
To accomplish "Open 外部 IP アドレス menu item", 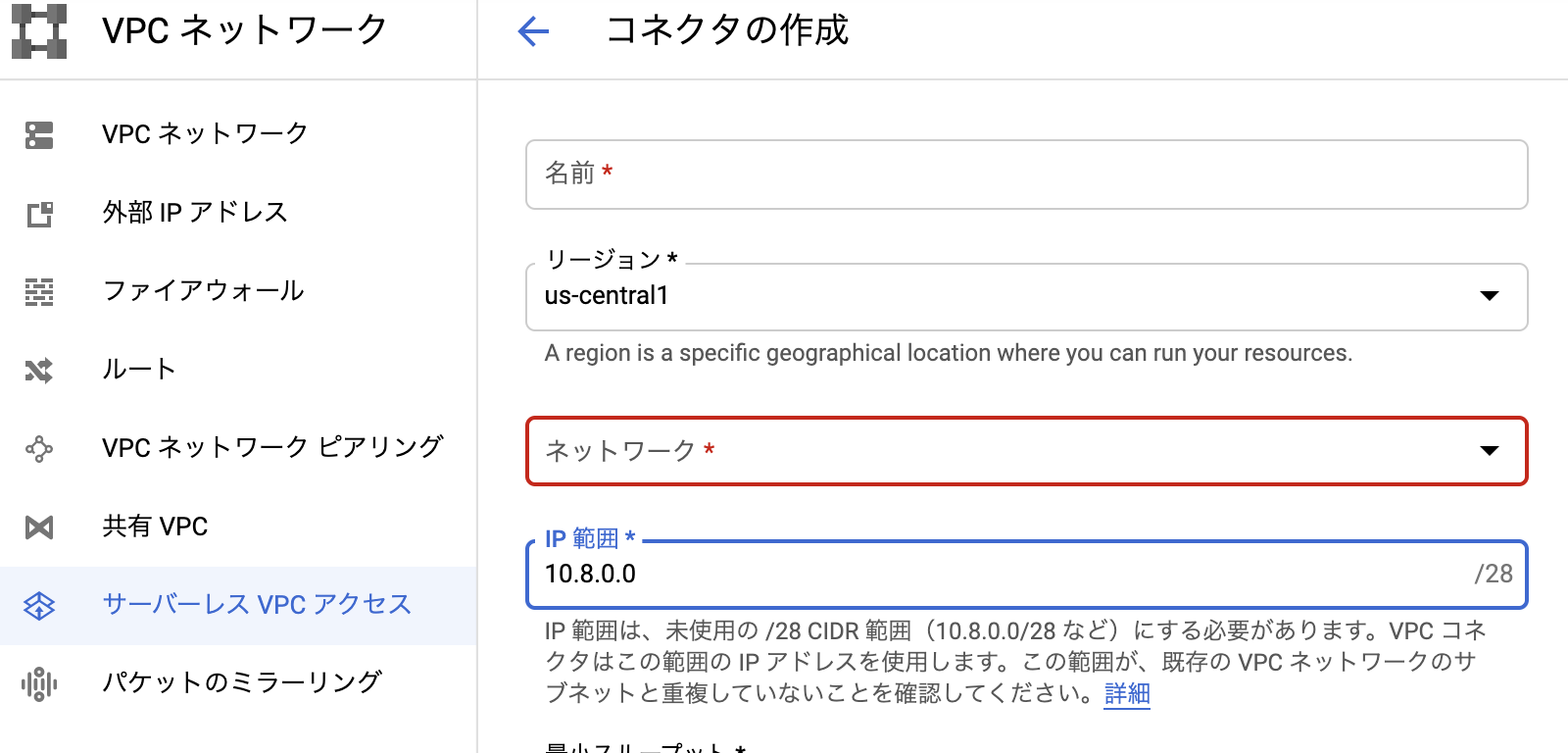I will (x=195, y=213).
